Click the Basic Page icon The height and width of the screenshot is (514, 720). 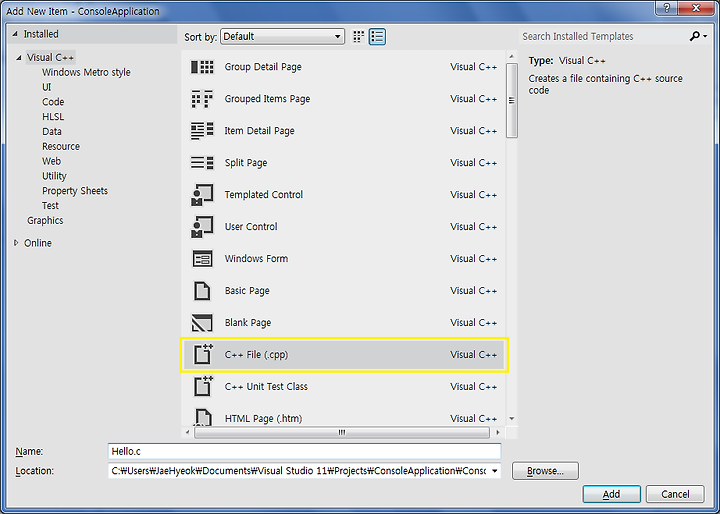(202, 291)
